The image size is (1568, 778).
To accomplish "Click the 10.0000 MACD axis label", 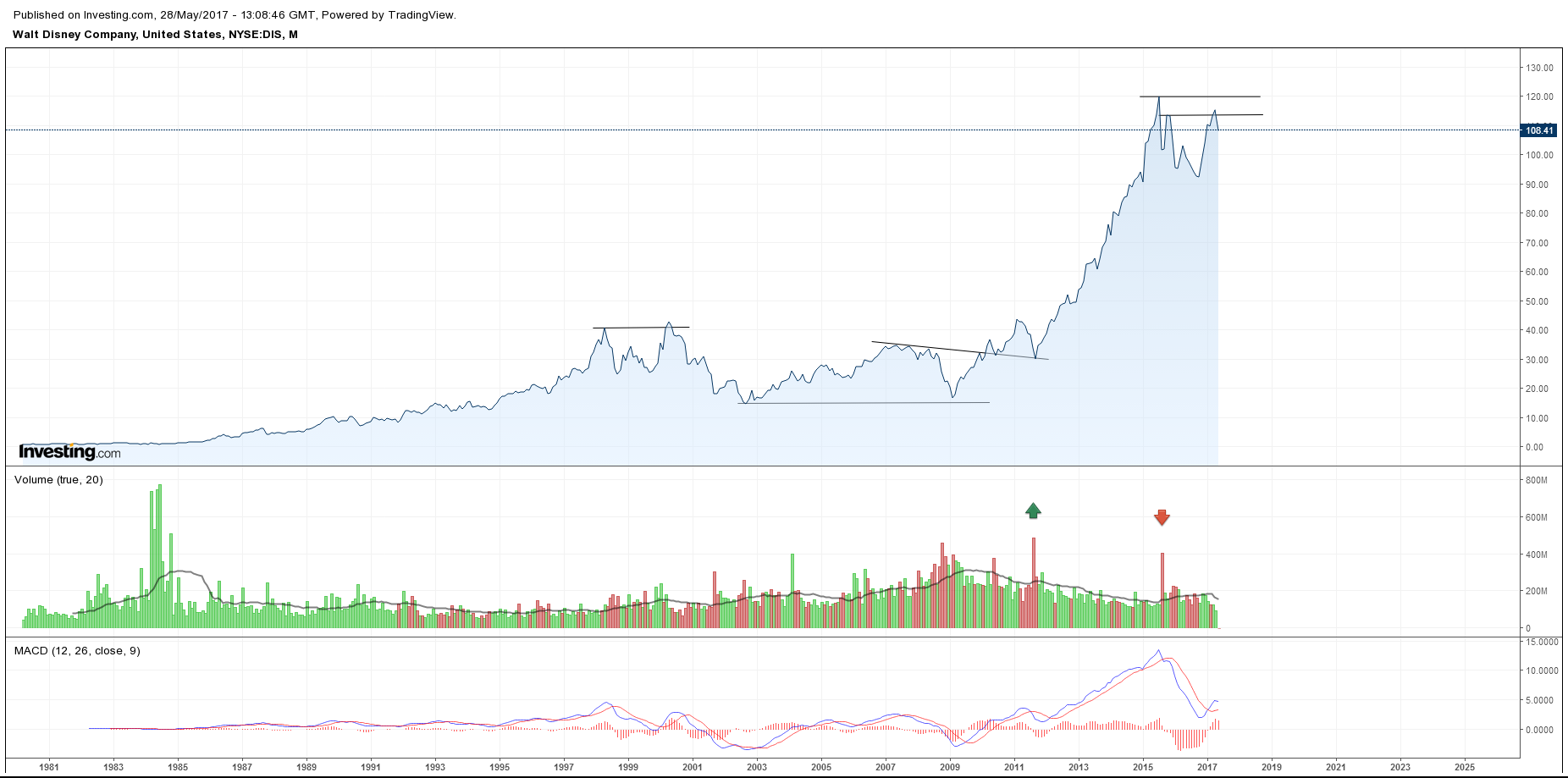I will pos(1542,670).
